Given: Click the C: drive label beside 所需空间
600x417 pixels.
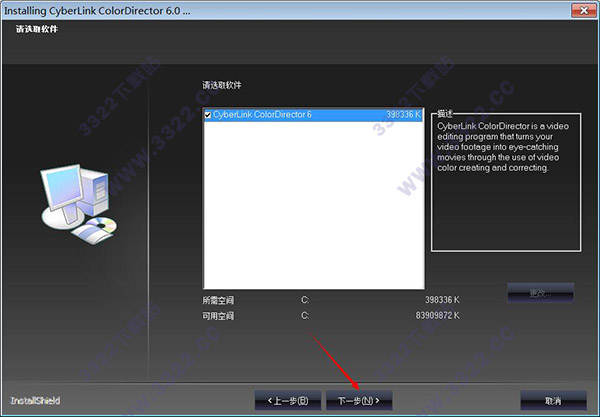Looking at the screenshot, I should (305, 300).
